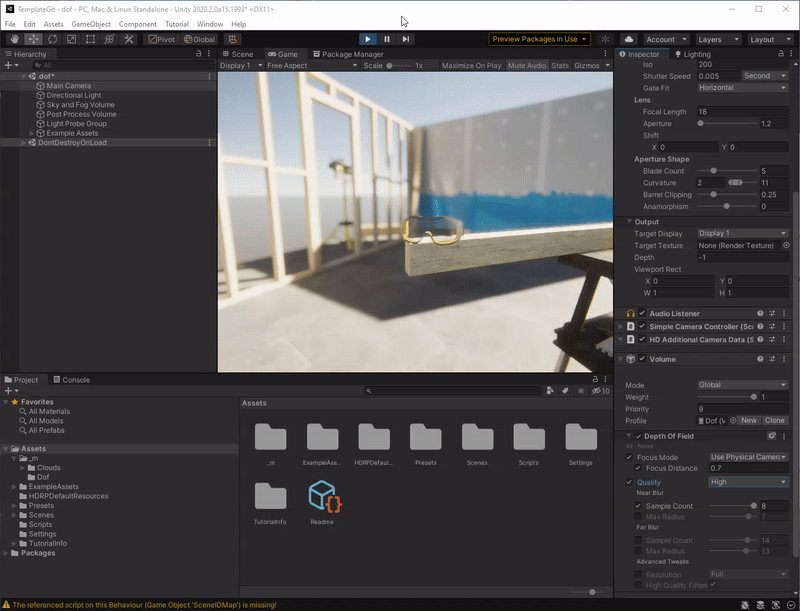Click Preview Packages in Use button
The image size is (800, 611).
(539, 39)
